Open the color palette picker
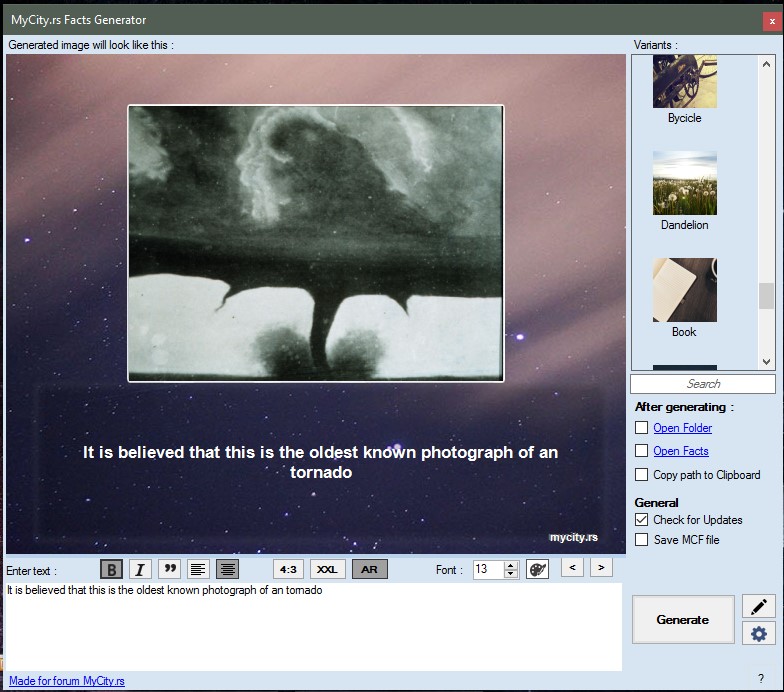Image resolution: width=784 pixels, height=692 pixels. [537, 569]
